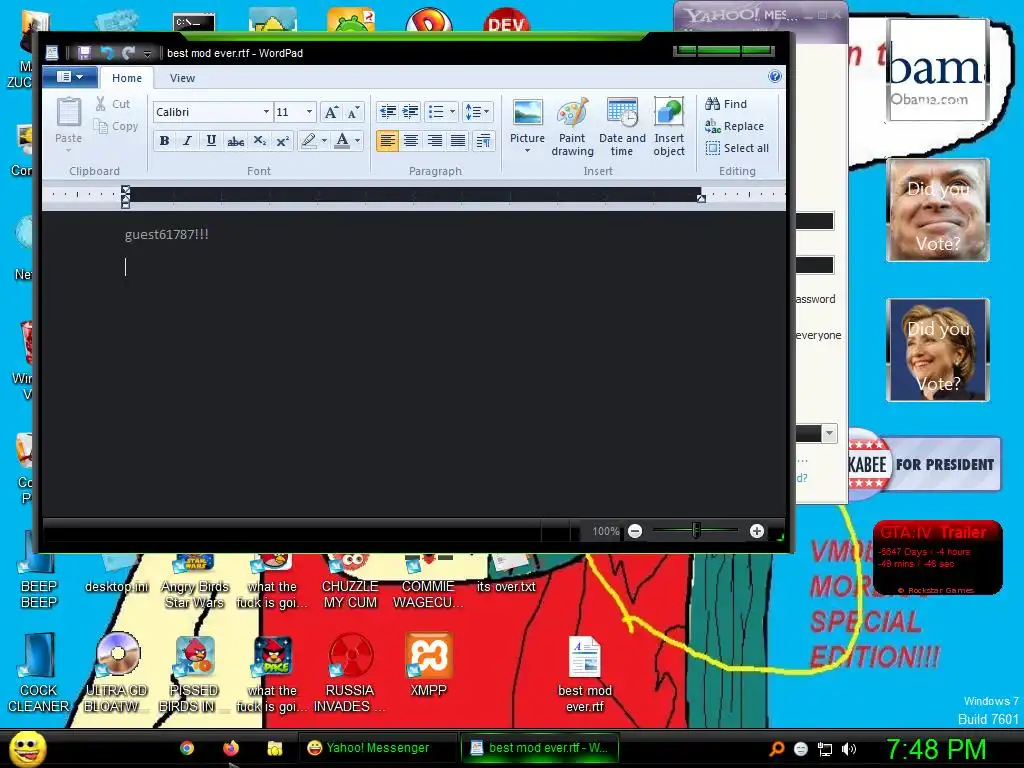The width and height of the screenshot is (1024, 768).
Task: Open the font size 11 dropdown
Action: pyautogui.click(x=310, y=112)
